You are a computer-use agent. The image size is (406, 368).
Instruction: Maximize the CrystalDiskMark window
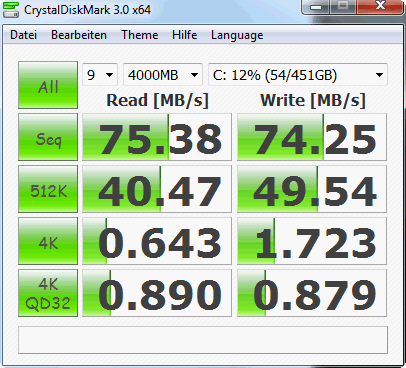coord(343,7)
